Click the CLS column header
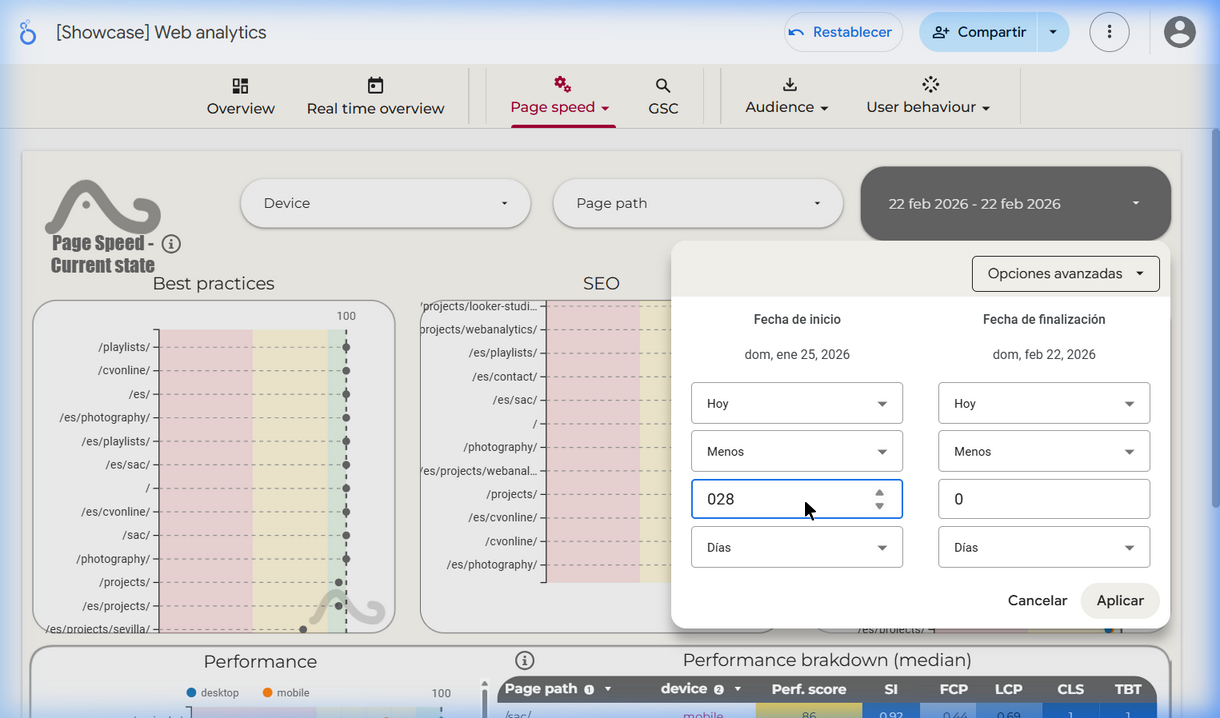1220x718 pixels. click(x=1071, y=689)
